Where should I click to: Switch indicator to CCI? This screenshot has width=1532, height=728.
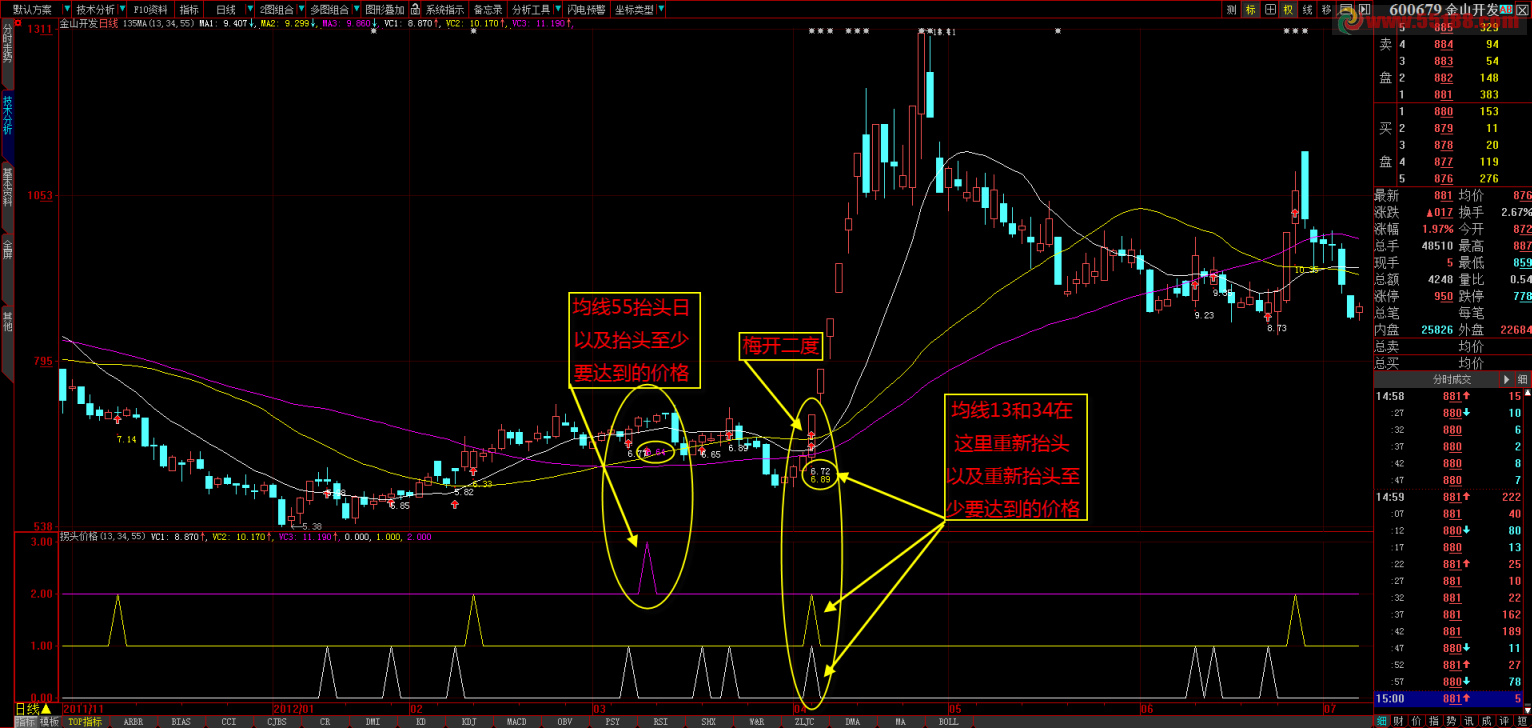pyautogui.click(x=229, y=721)
